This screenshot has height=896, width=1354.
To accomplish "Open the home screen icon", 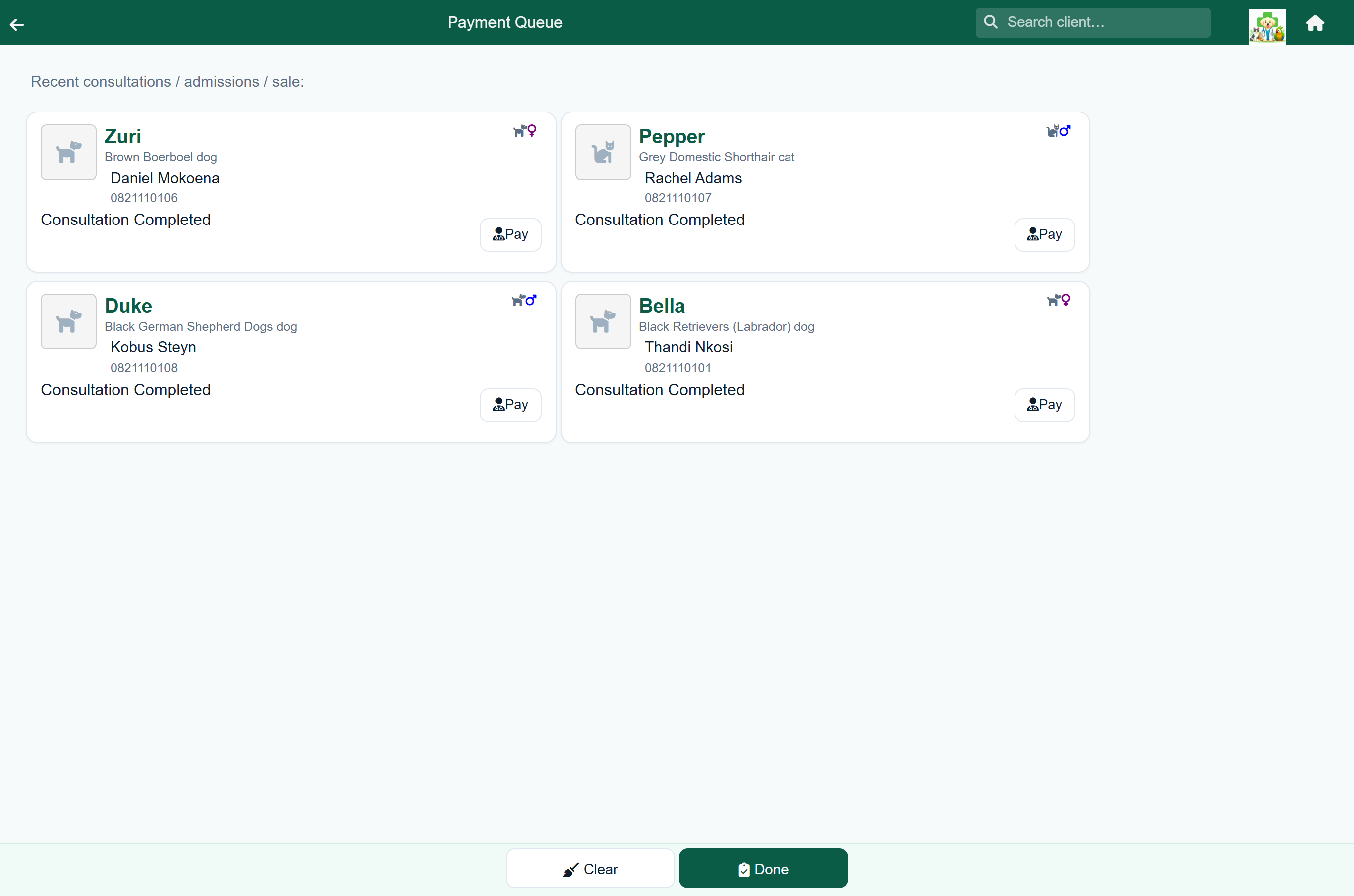I will 1315,23.
